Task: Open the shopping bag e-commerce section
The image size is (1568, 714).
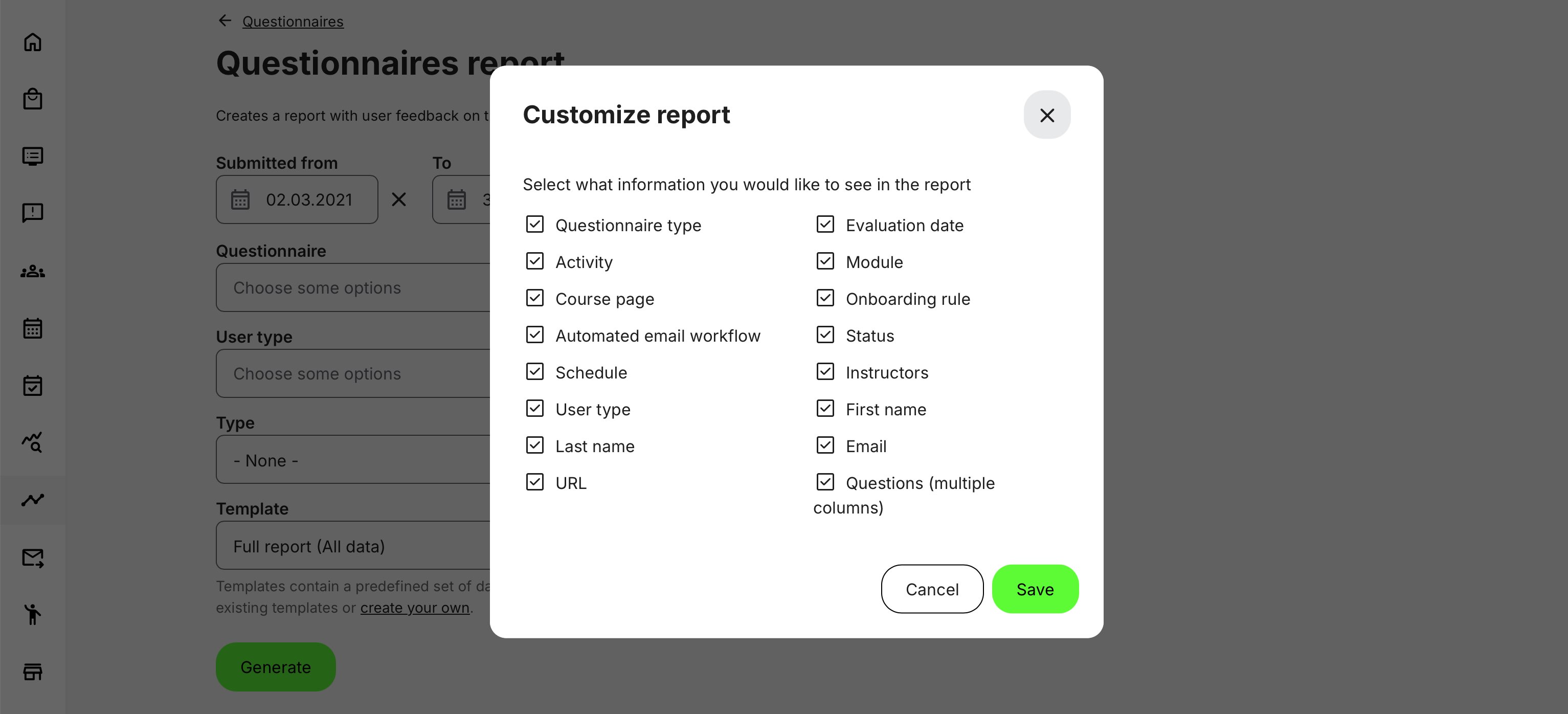Action: click(33, 99)
